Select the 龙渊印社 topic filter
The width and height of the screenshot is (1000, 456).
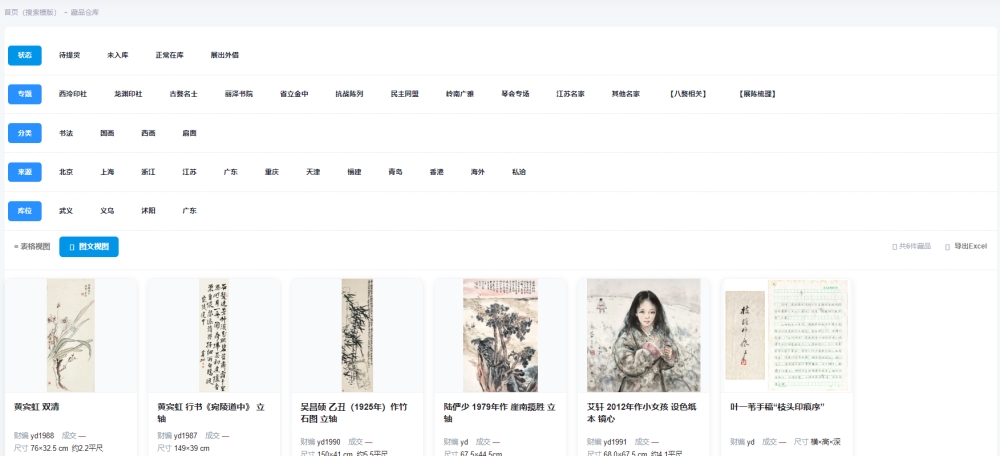click(128, 94)
